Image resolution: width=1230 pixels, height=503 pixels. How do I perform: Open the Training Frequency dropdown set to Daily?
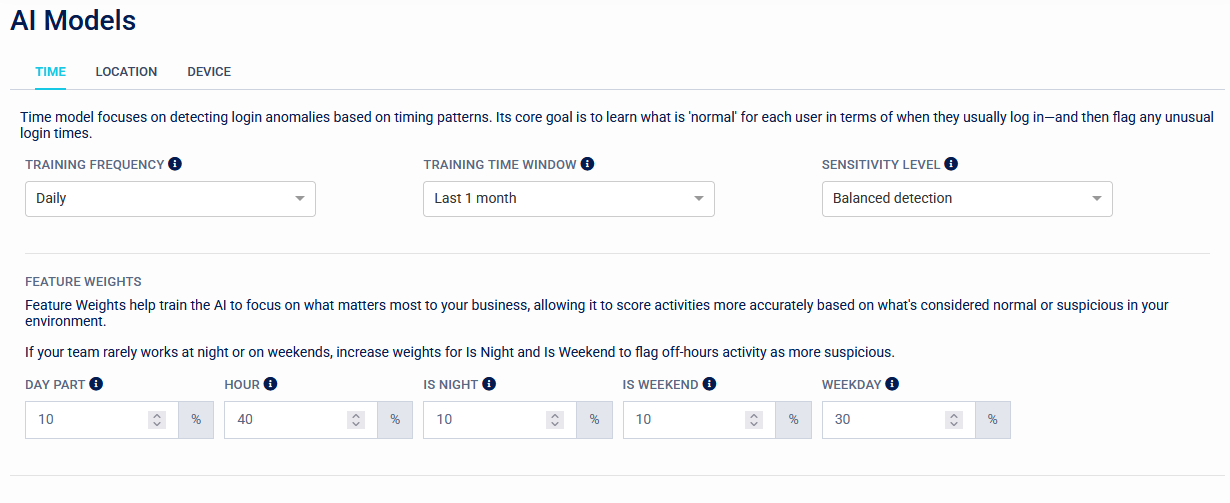170,199
